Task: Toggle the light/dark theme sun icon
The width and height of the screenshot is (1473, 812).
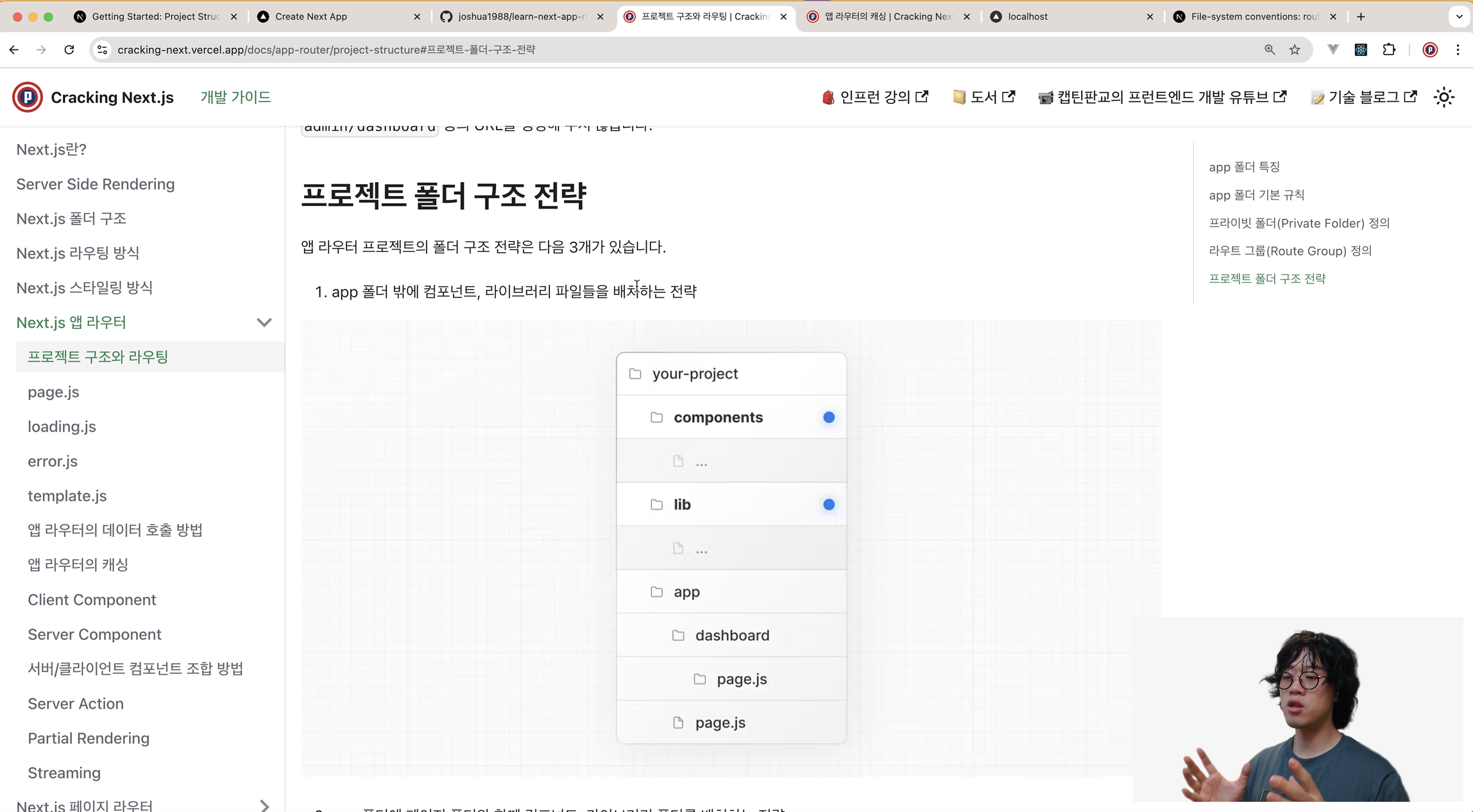Action: [1443, 97]
